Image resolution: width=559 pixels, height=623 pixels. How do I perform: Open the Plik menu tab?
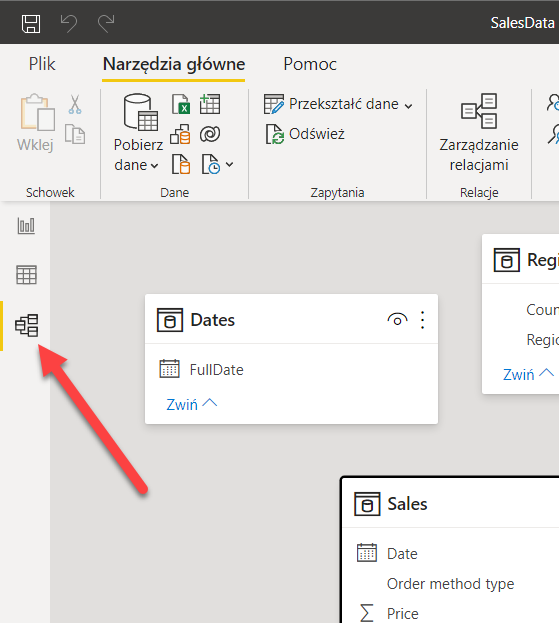tap(42, 64)
